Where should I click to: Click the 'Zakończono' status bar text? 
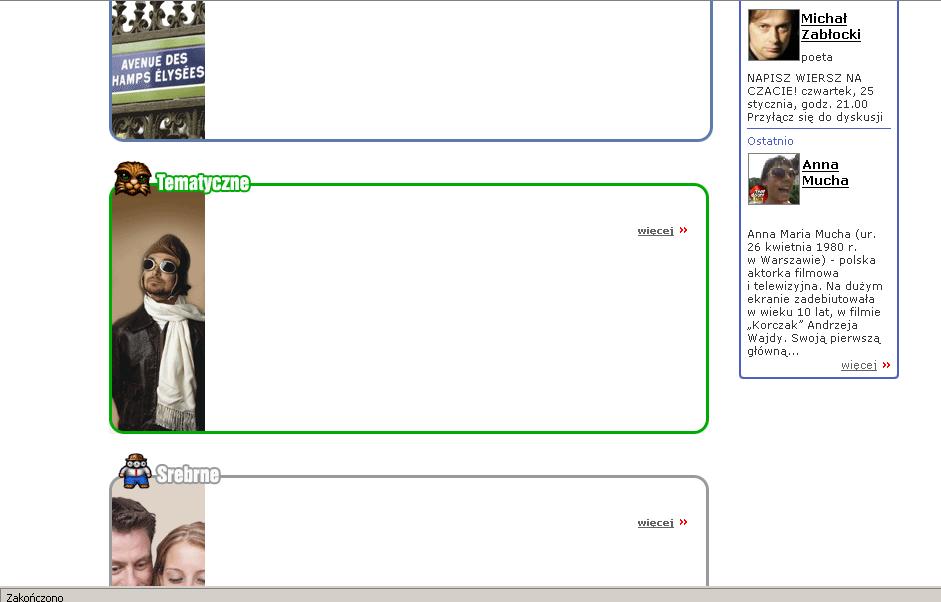point(35,596)
